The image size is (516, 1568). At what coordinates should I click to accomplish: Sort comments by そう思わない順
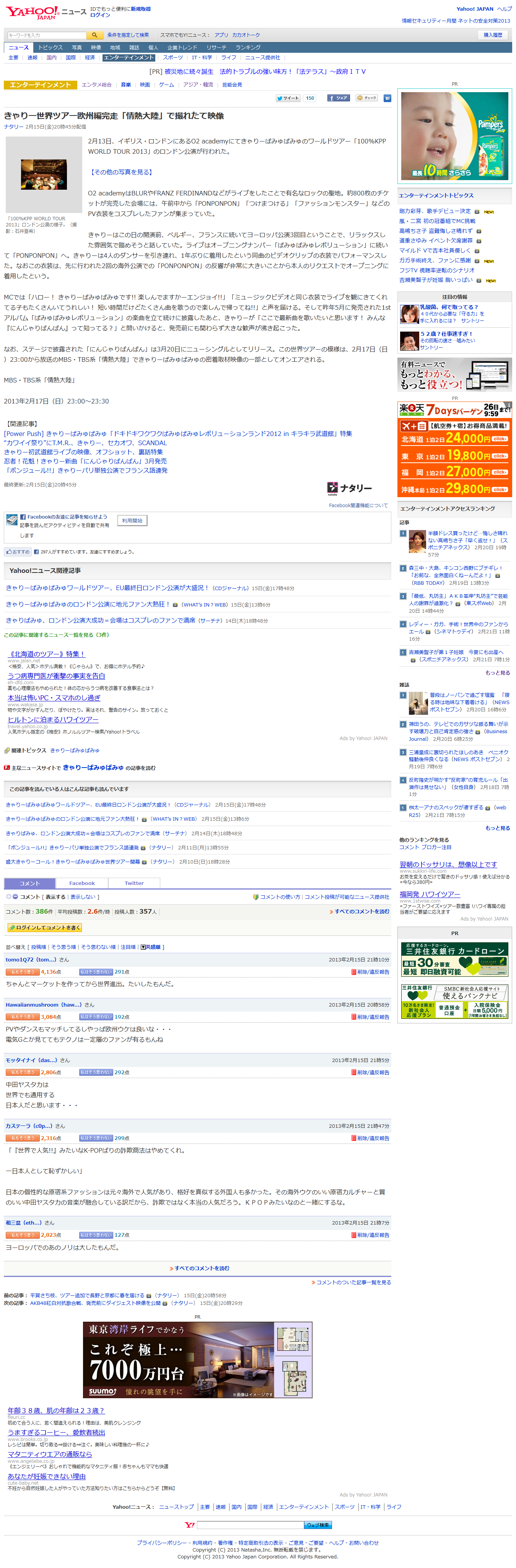pyautogui.click(x=98, y=947)
